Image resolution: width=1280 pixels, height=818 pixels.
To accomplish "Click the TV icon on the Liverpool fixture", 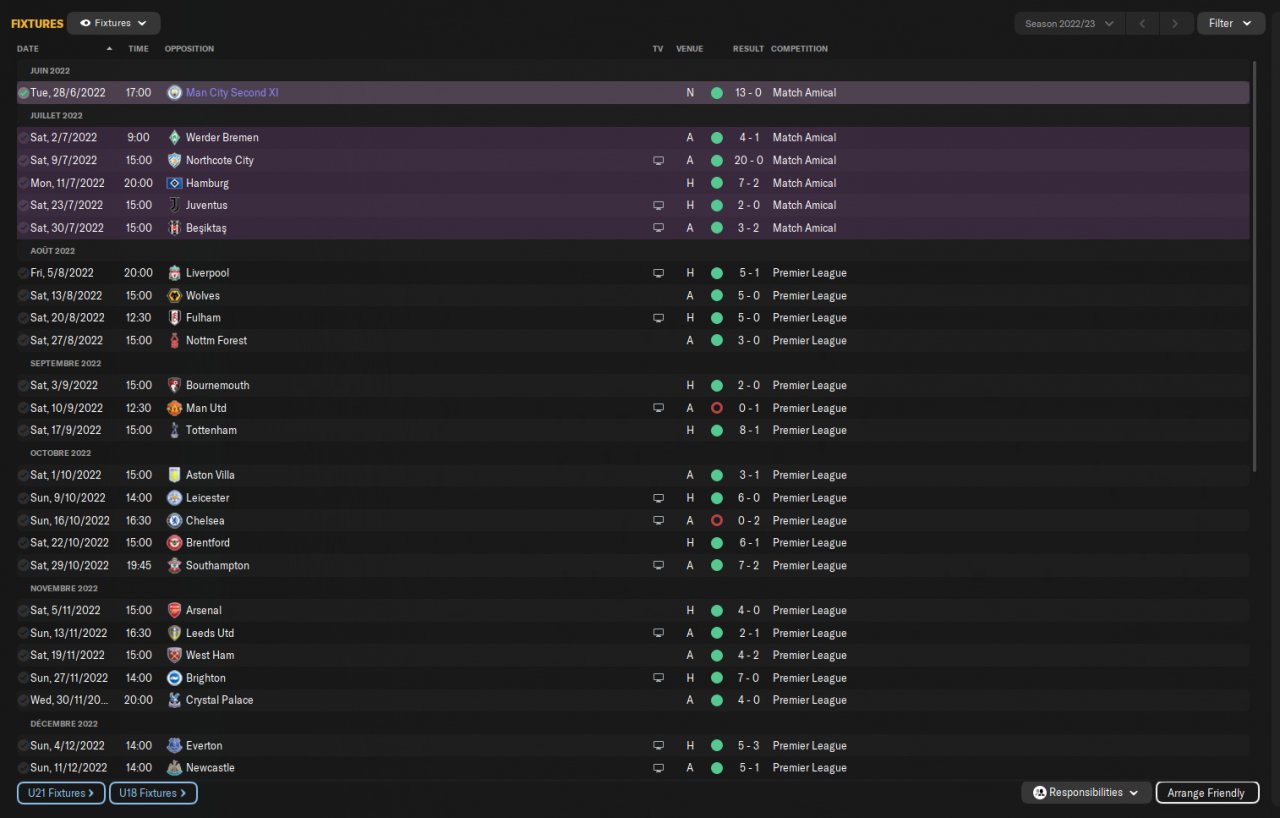I will [x=658, y=273].
